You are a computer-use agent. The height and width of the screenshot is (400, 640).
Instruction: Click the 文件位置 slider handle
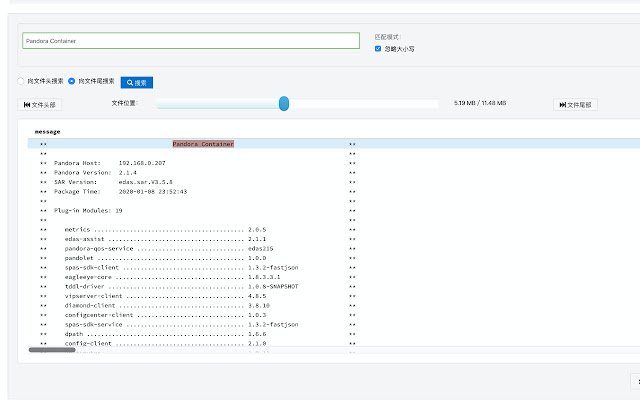tap(284, 104)
